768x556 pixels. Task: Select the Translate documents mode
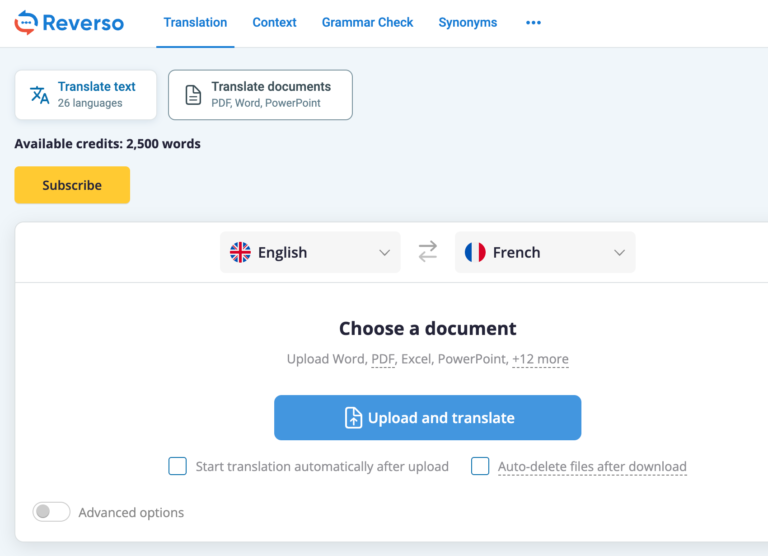click(x=260, y=95)
